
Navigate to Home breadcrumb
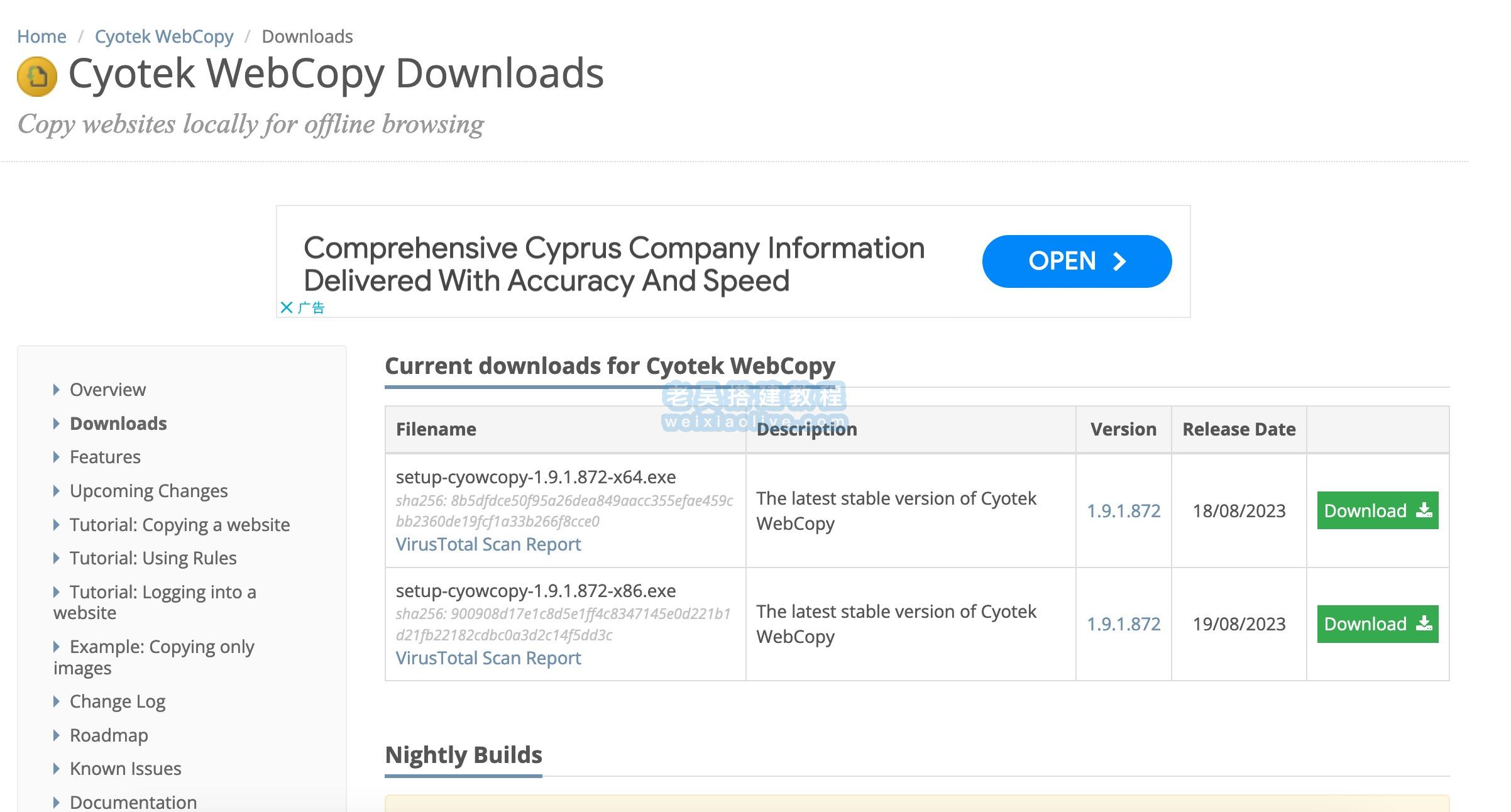[x=40, y=36]
